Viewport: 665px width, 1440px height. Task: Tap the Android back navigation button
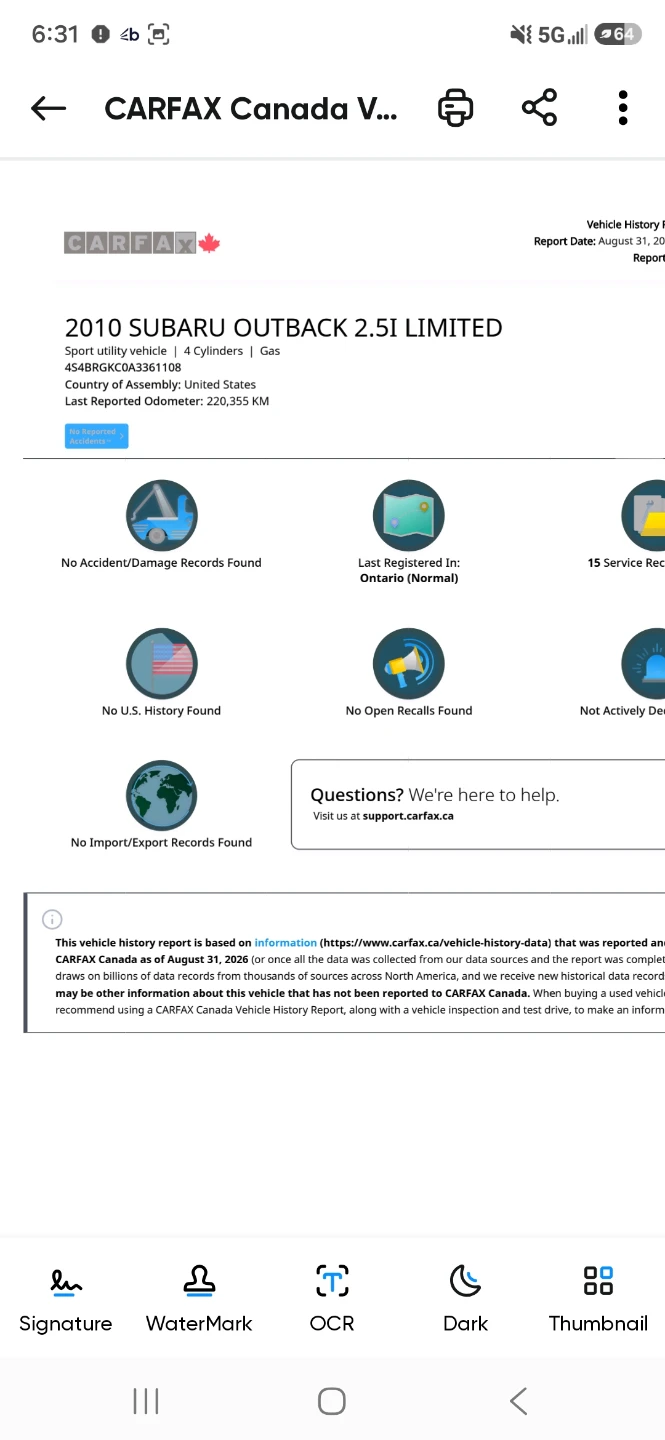pos(518,1401)
